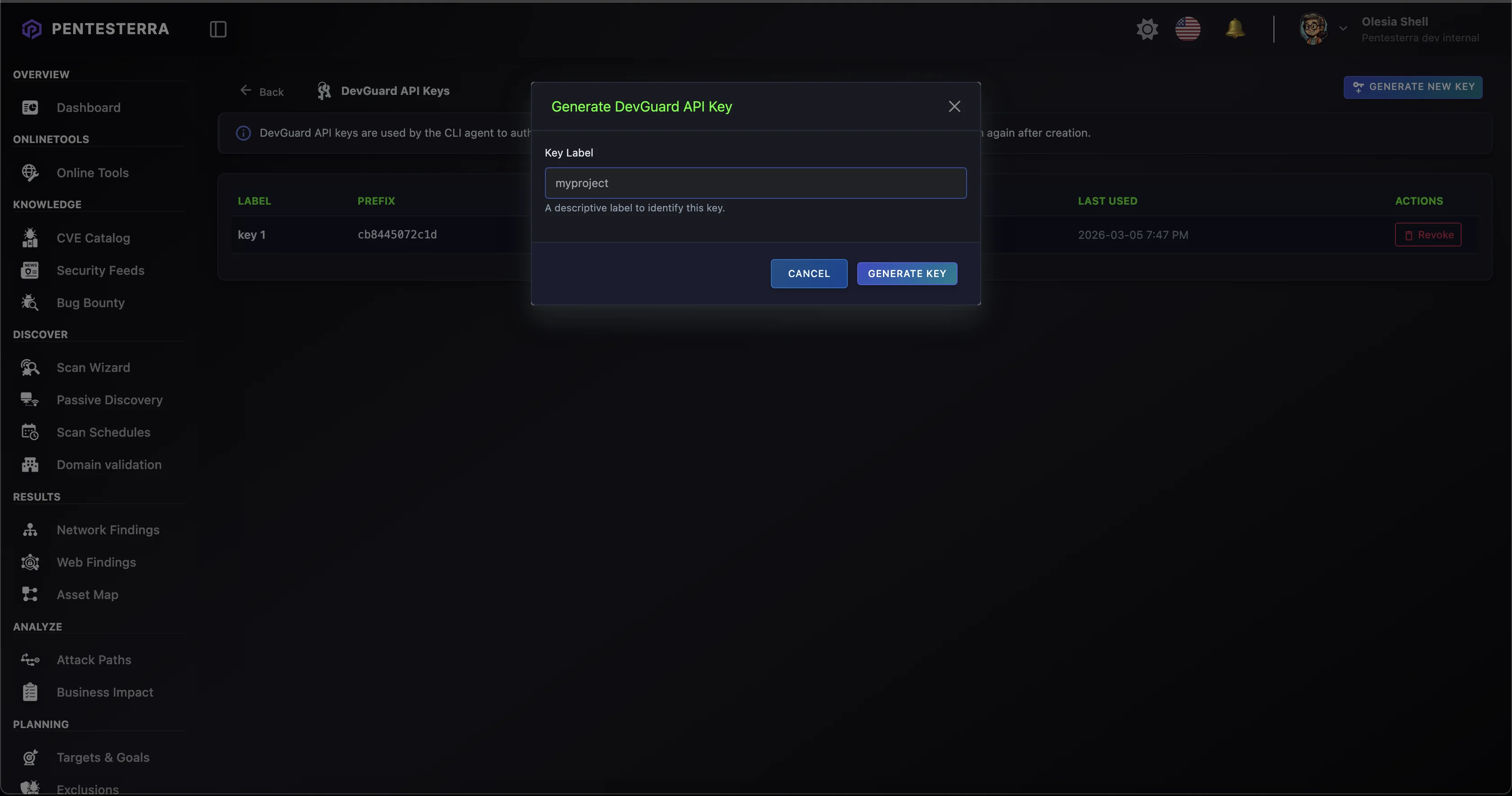The height and width of the screenshot is (796, 1512).
Task: Open the CVE Catalog bug icon
Action: coord(30,237)
